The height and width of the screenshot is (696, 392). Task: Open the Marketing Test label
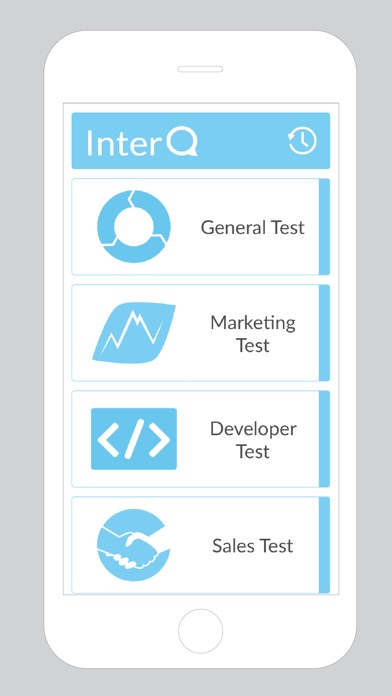[253, 334]
